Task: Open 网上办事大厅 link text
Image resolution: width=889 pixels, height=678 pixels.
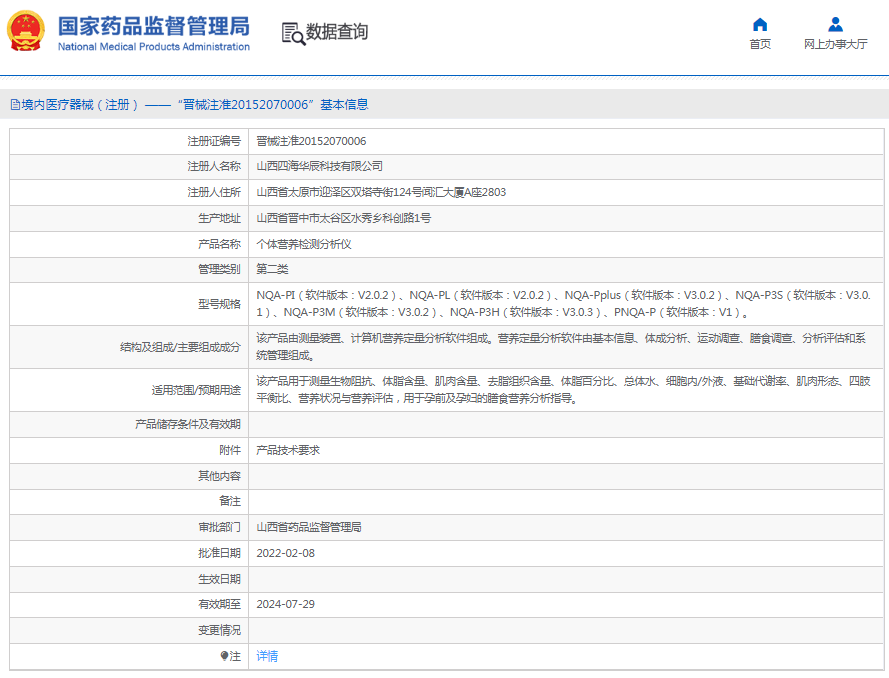Action: tap(835, 44)
